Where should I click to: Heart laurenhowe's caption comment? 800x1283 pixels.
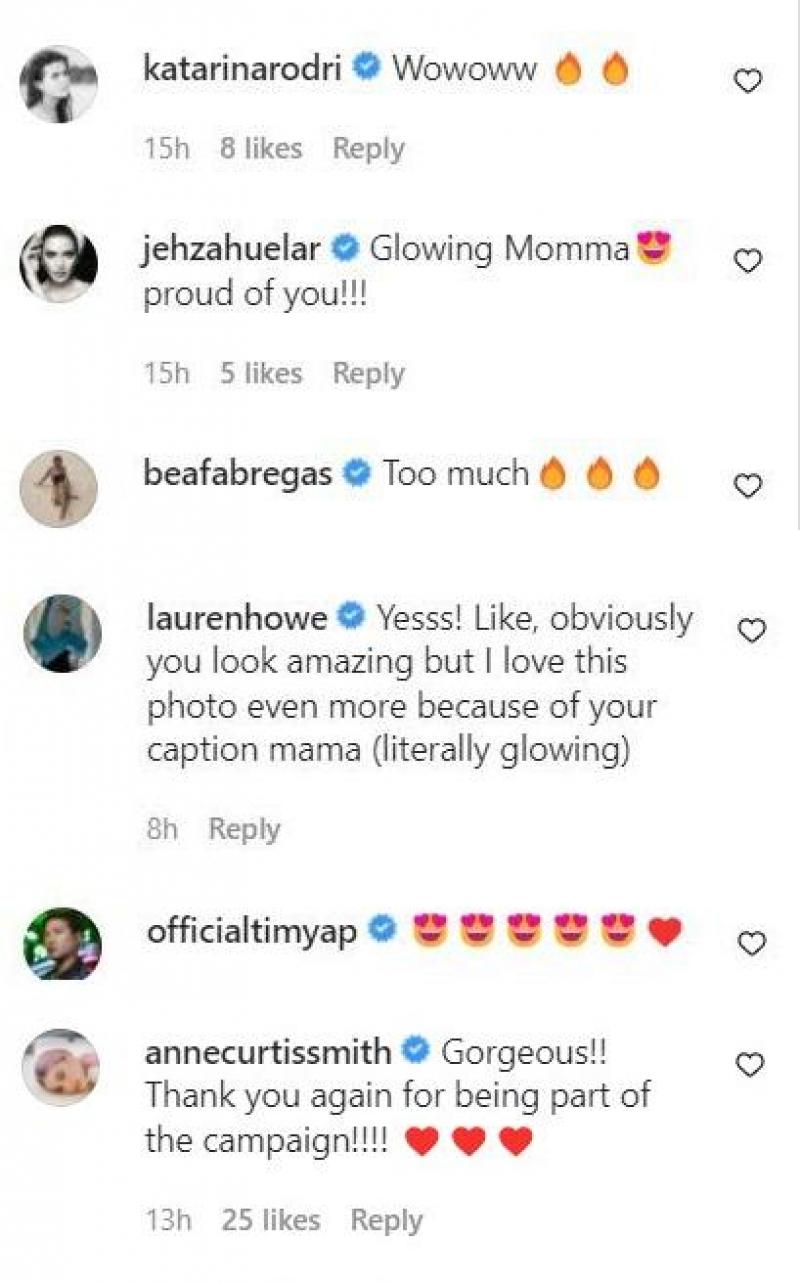coord(750,630)
